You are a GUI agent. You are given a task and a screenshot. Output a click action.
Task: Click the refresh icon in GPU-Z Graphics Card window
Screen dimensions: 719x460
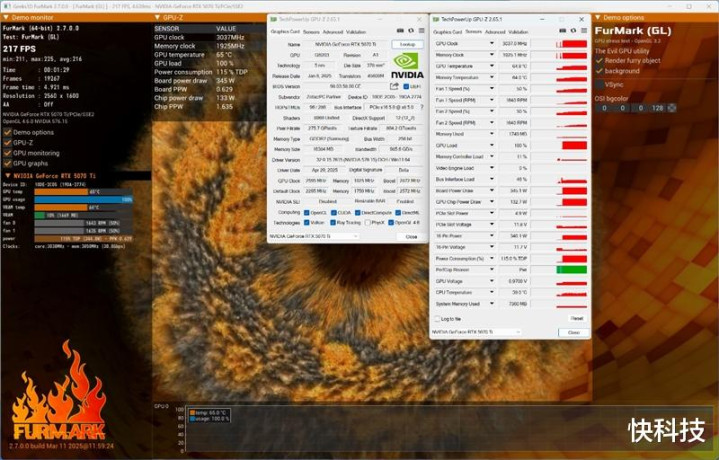pos(411,31)
